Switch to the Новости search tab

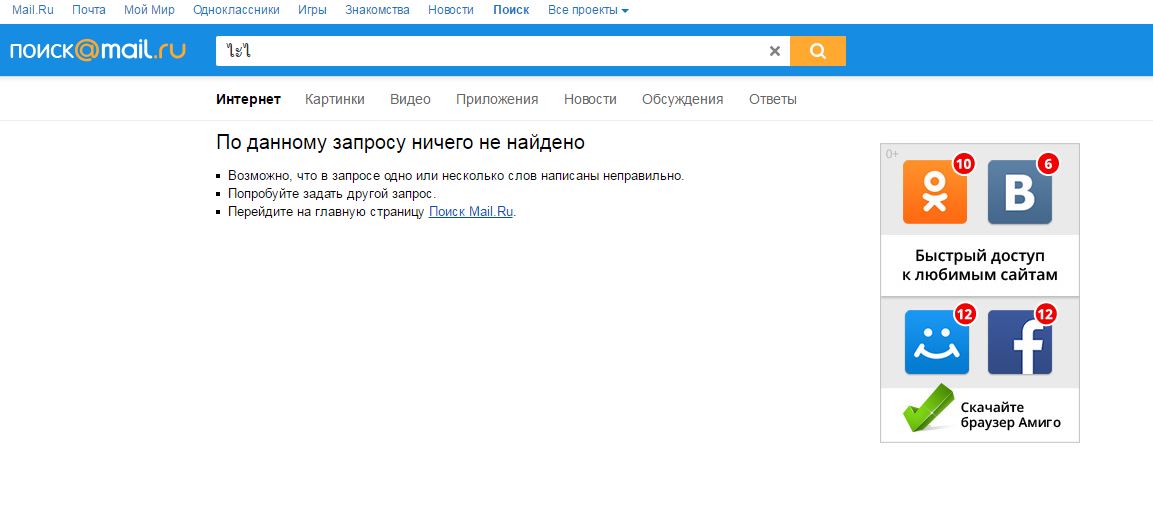click(590, 99)
